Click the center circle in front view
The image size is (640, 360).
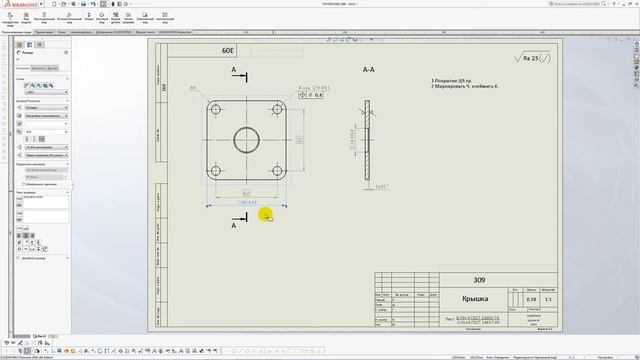tap(247, 140)
